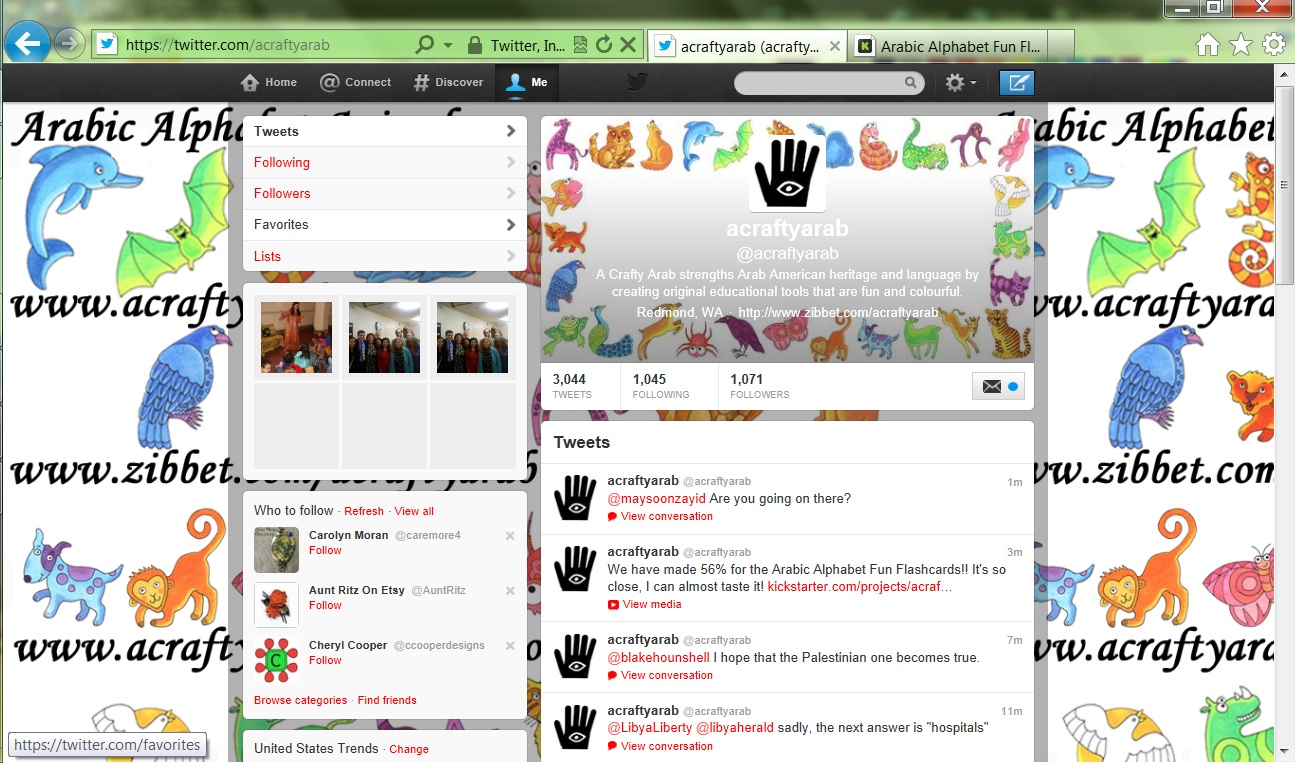Viewport: 1295px width, 763px height.
Task: Open browser tools gear icon
Action: [x=1274, y=44]
